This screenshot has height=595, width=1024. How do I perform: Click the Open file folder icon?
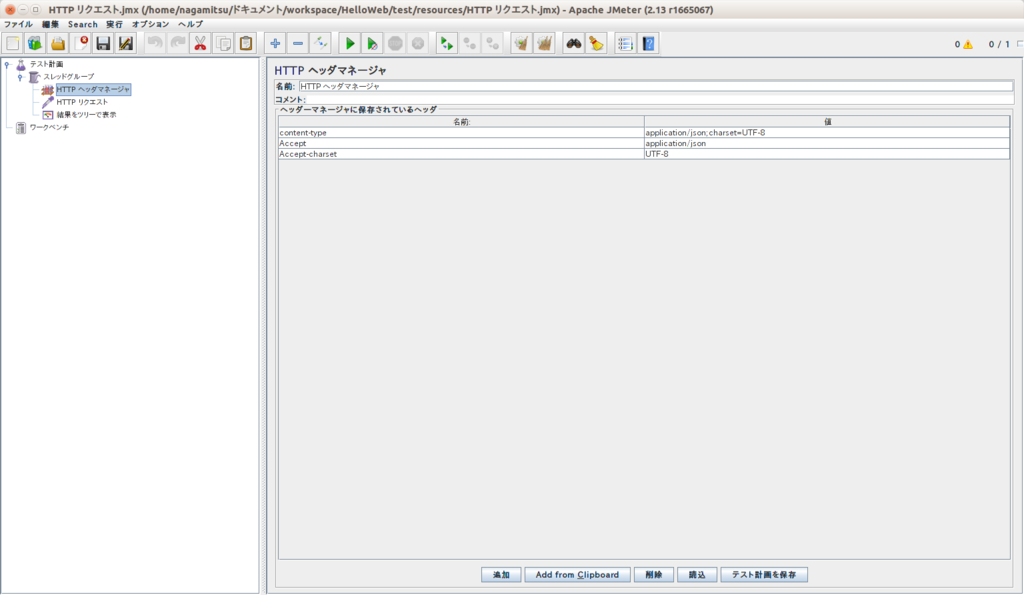58,44
